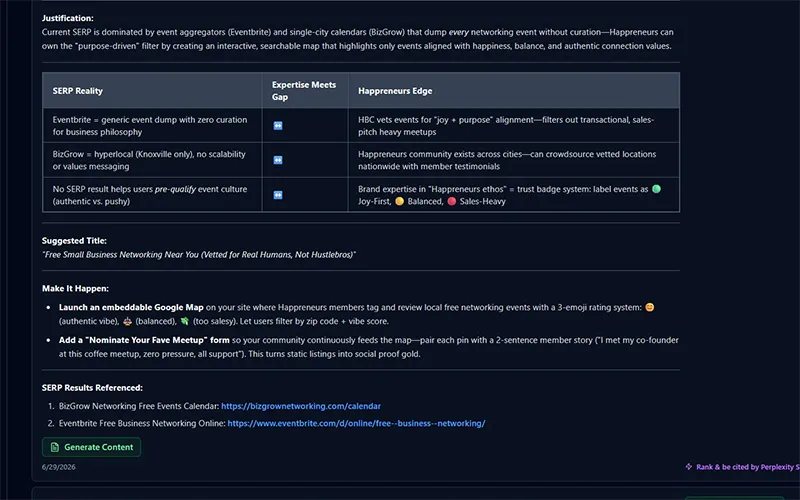Image resolution: width=800 pixels, height=500 pixels.
Task: Click the sparkle icon beside Rank & be cited
Action: (x=689, y=466)
